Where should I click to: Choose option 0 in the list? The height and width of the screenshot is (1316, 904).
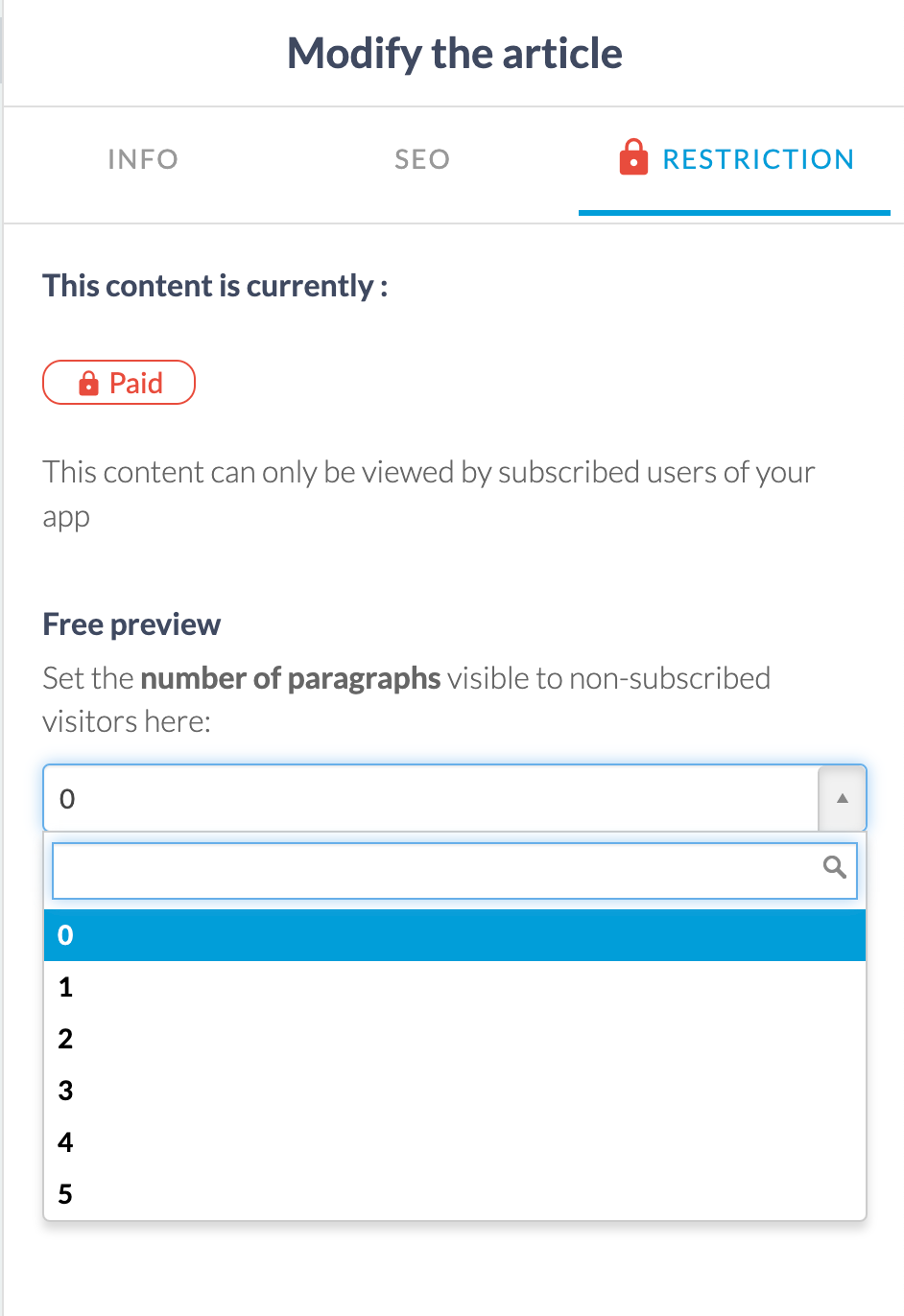click(455, 935)
